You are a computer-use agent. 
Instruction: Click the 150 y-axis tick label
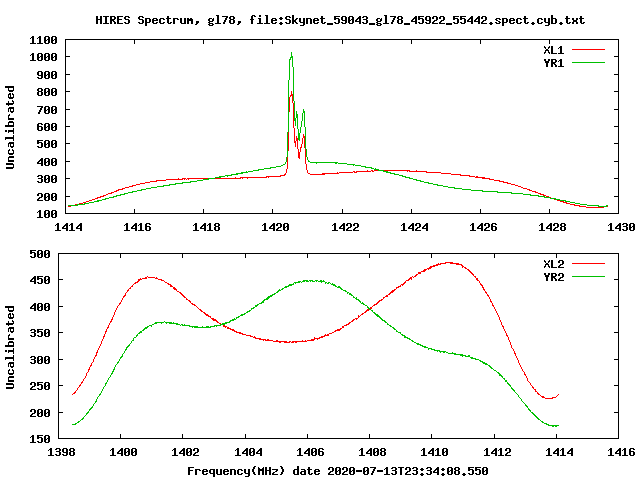pyautogui.click(x=40, y=439)
